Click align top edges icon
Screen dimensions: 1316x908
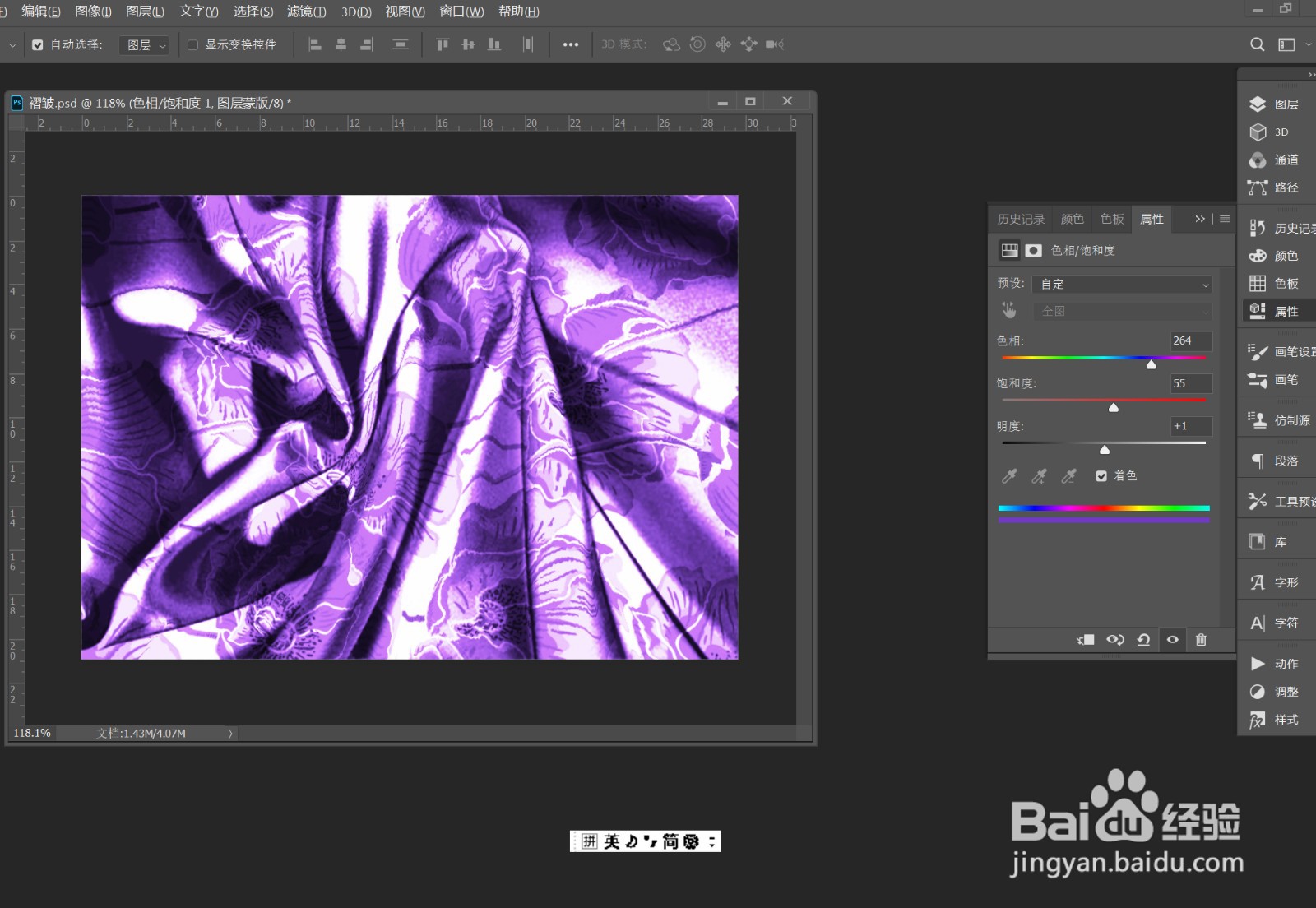coord(443,44)
